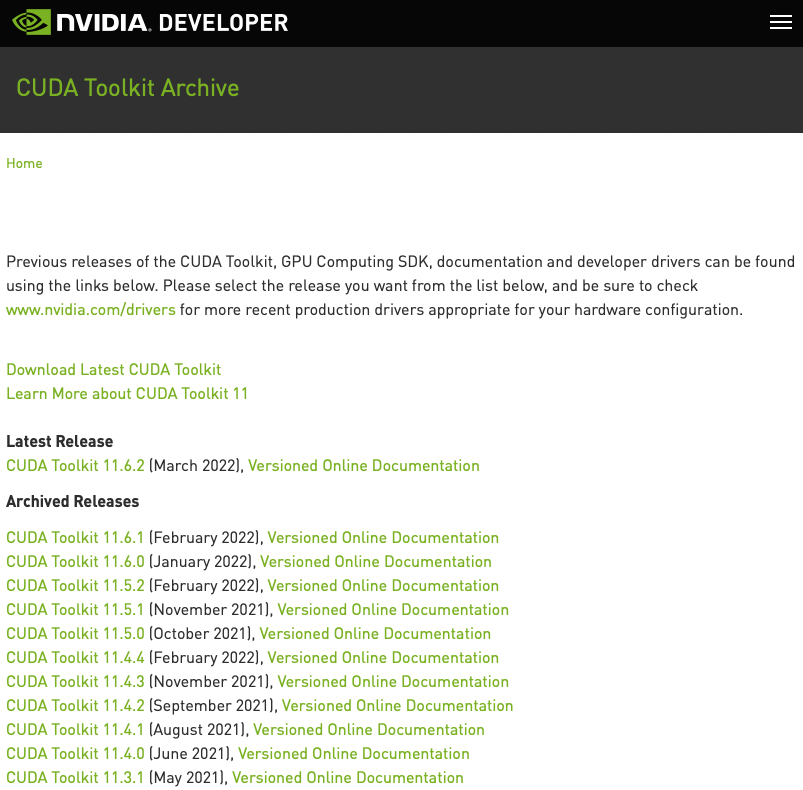View Versioned Online Documentation for 11.4.2

click(397, 706)
